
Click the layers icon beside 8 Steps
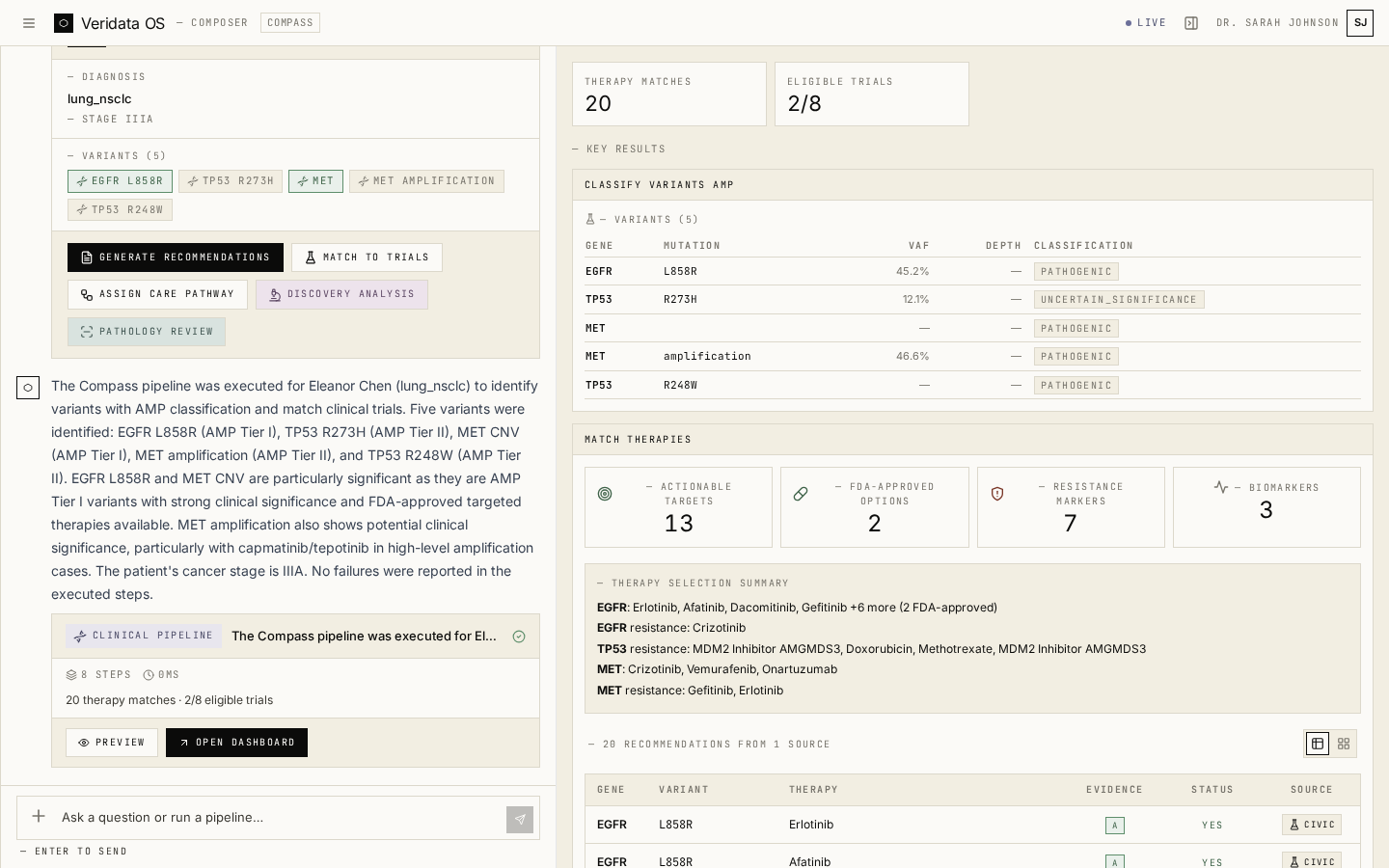click(x=71, y=675)
